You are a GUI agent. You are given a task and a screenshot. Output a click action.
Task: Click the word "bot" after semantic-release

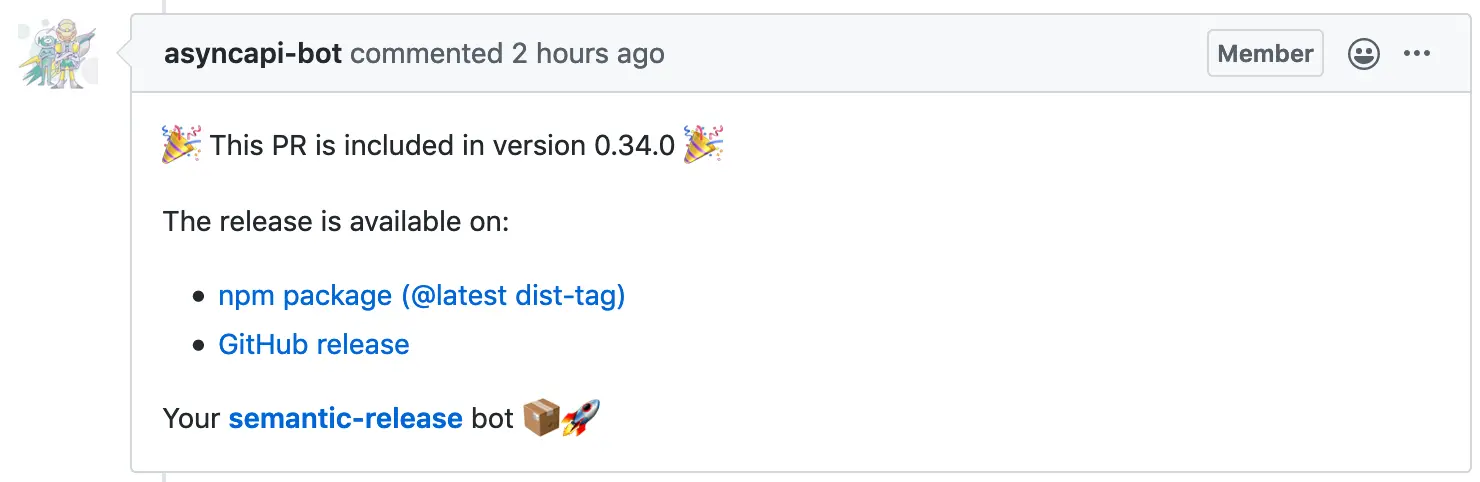[492, 418]
